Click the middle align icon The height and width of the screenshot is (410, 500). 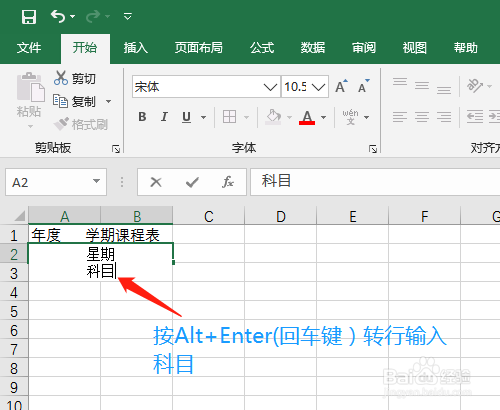pos(422,87)
